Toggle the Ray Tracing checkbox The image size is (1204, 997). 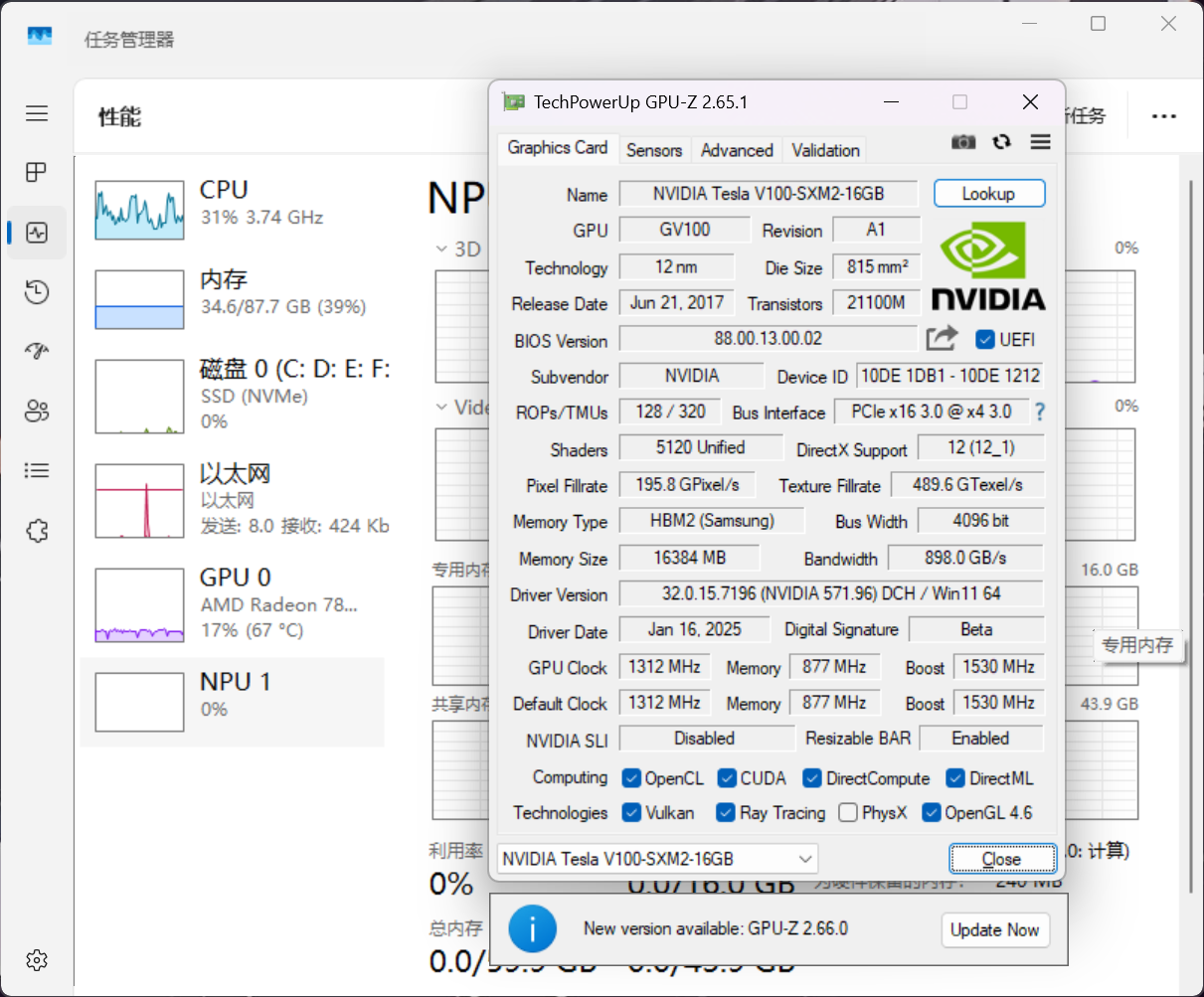click(726, 812)
